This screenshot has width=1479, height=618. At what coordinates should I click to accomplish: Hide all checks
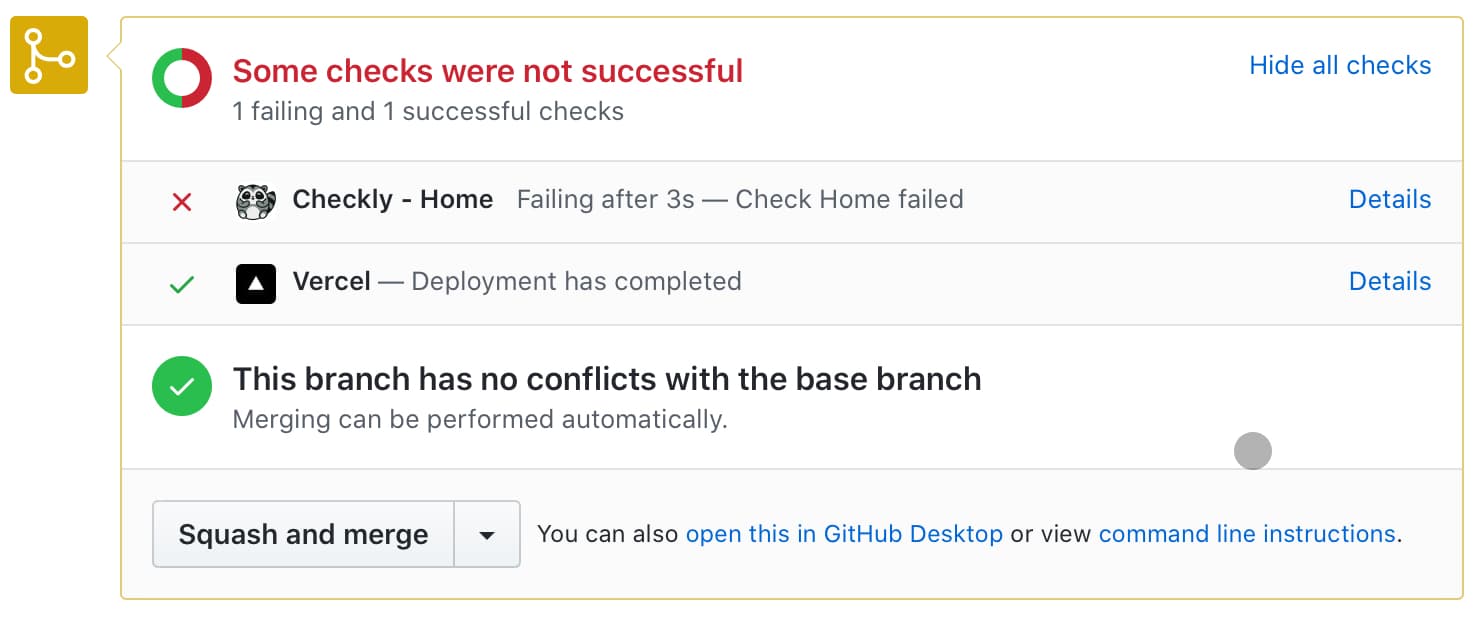(1340, 66)
